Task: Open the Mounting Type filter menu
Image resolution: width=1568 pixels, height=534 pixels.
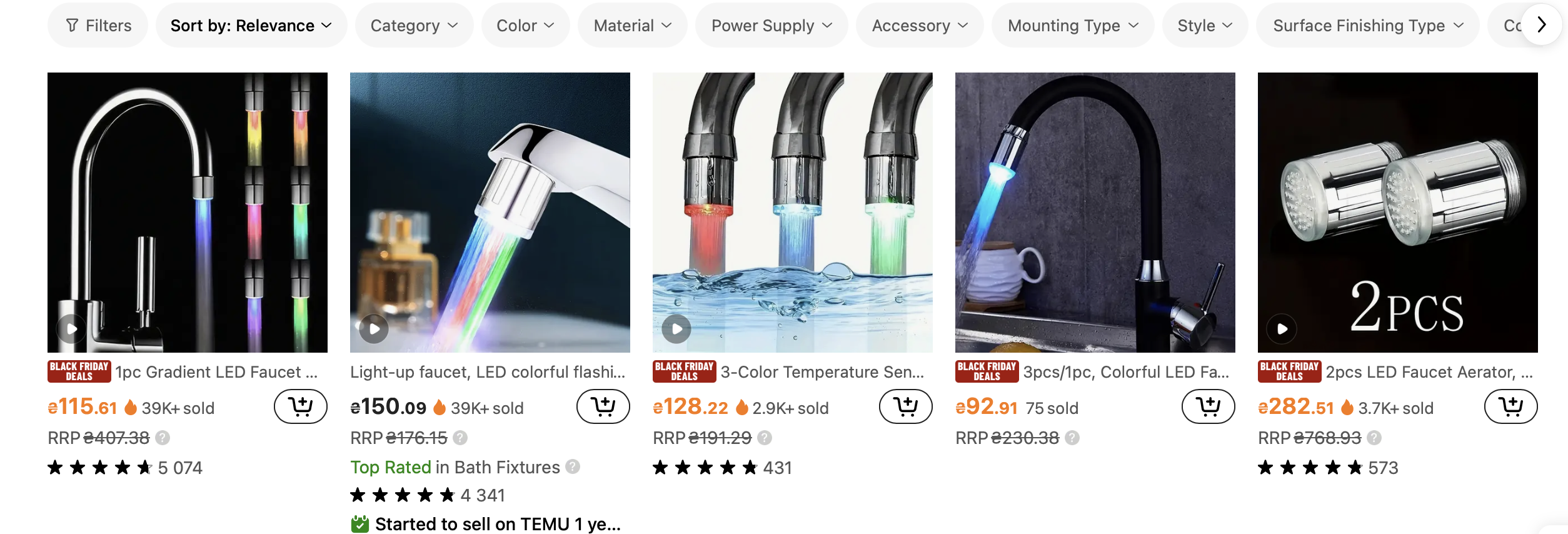Action: 1073,25
